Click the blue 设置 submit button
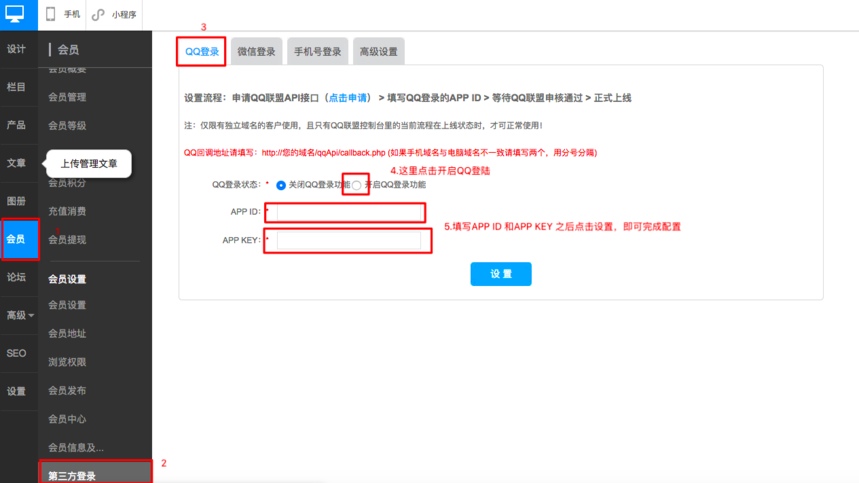The width and height of the screenshot is (859, 483). click(501, 274)
